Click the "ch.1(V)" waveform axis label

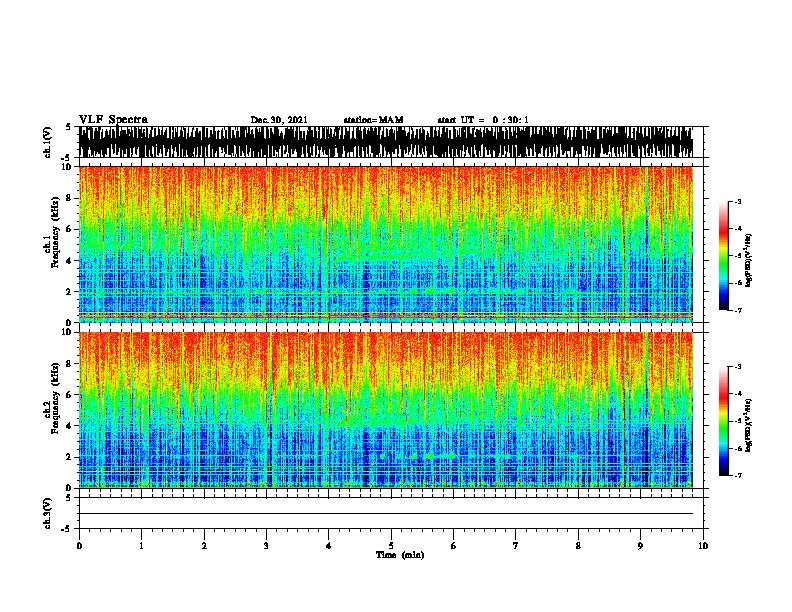point(47,142)
